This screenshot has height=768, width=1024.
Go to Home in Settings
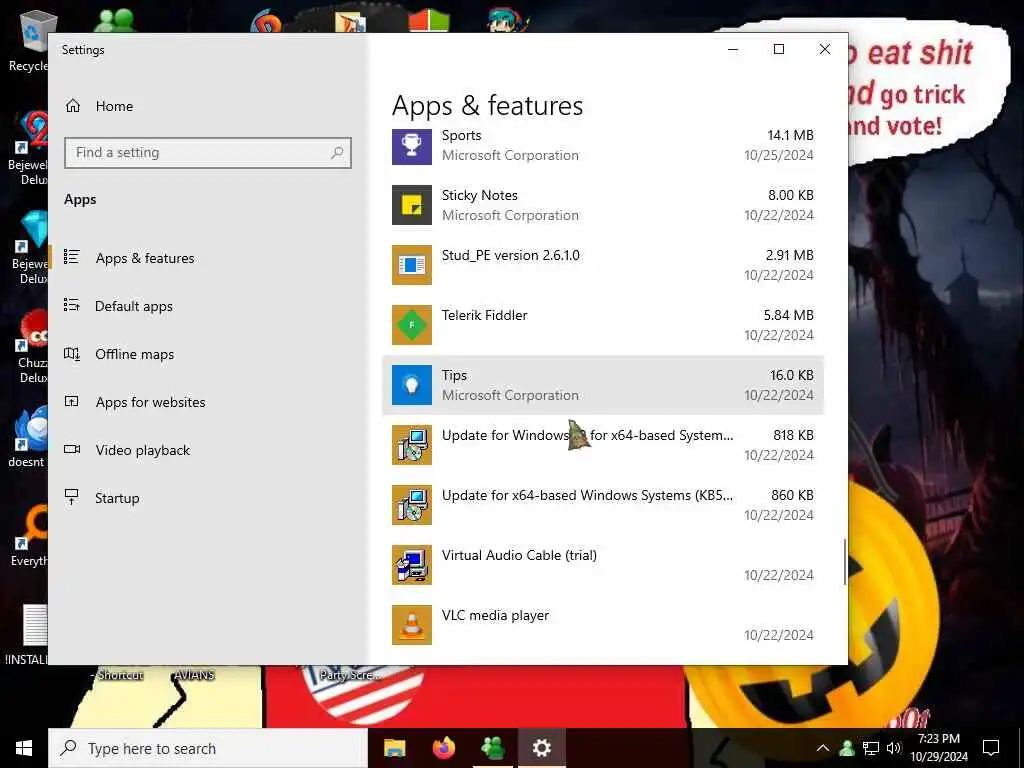coord(114,106)
